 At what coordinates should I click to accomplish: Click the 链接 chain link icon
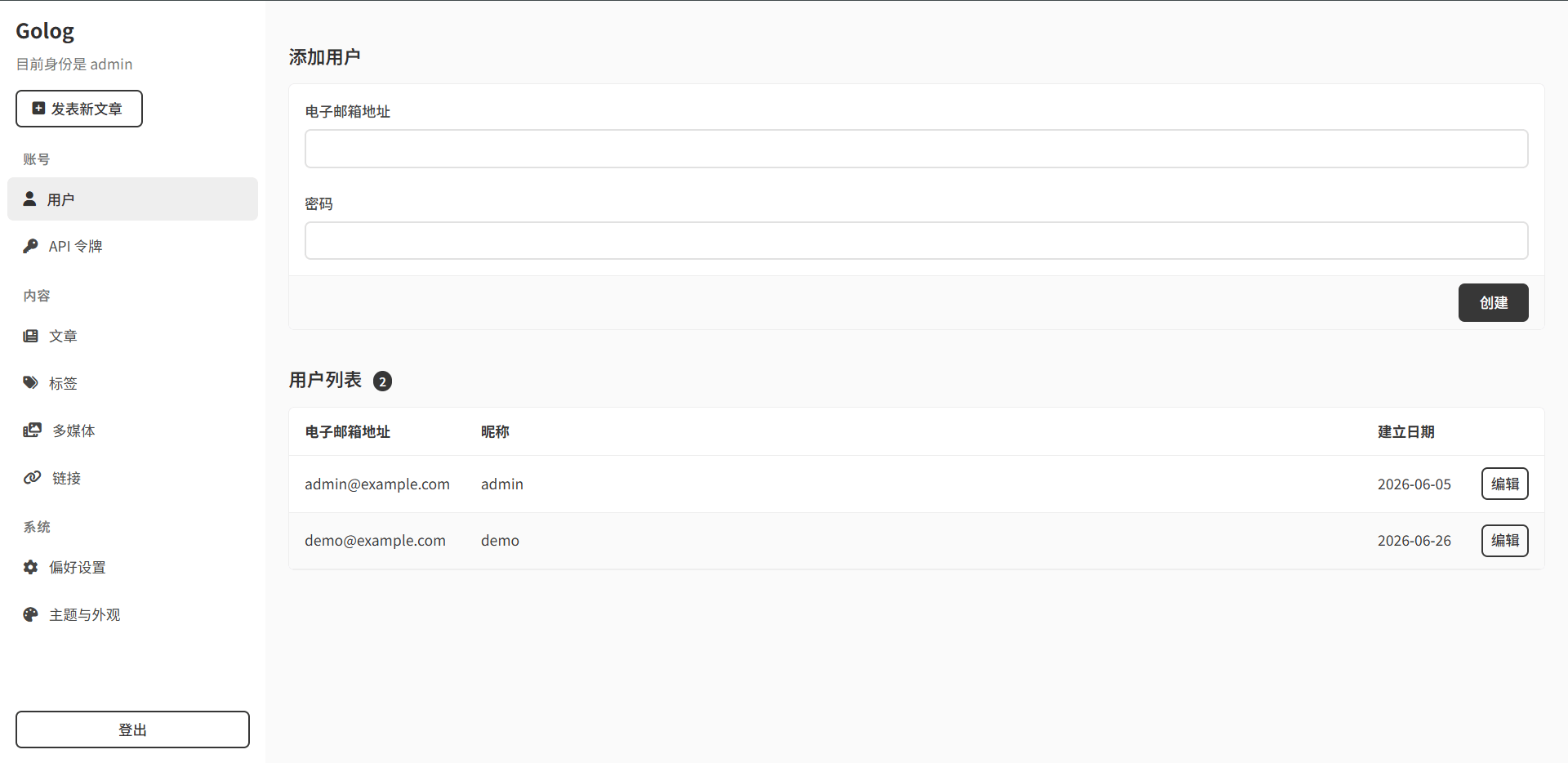tap(32, 477)
